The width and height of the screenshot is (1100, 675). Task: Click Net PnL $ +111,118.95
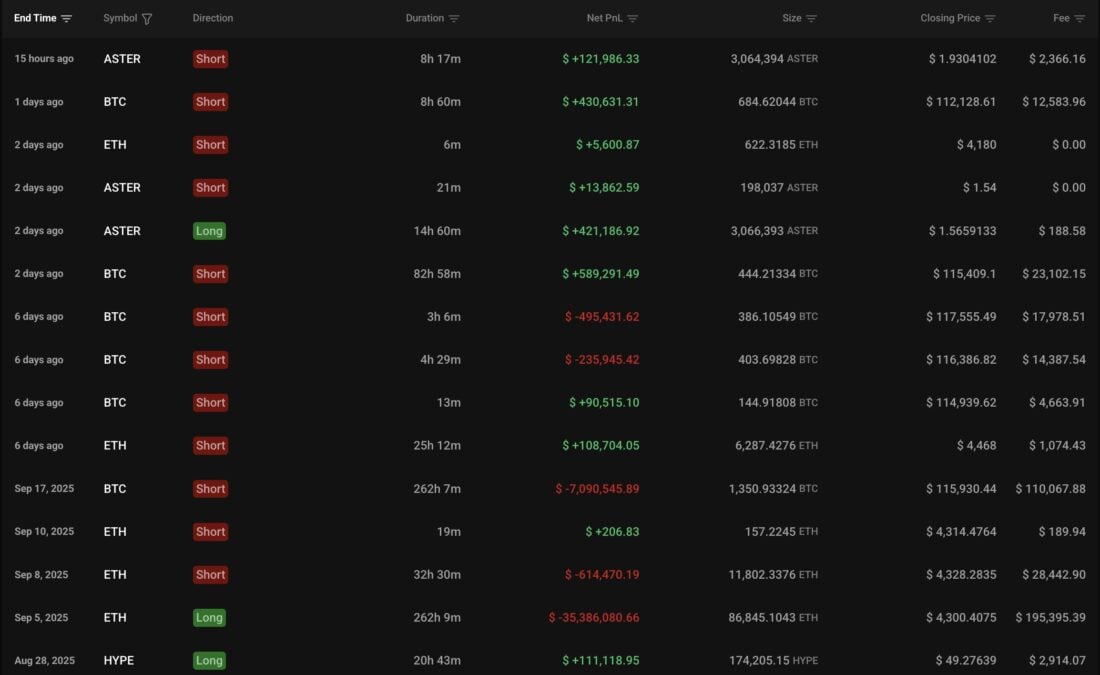[601, 660]
